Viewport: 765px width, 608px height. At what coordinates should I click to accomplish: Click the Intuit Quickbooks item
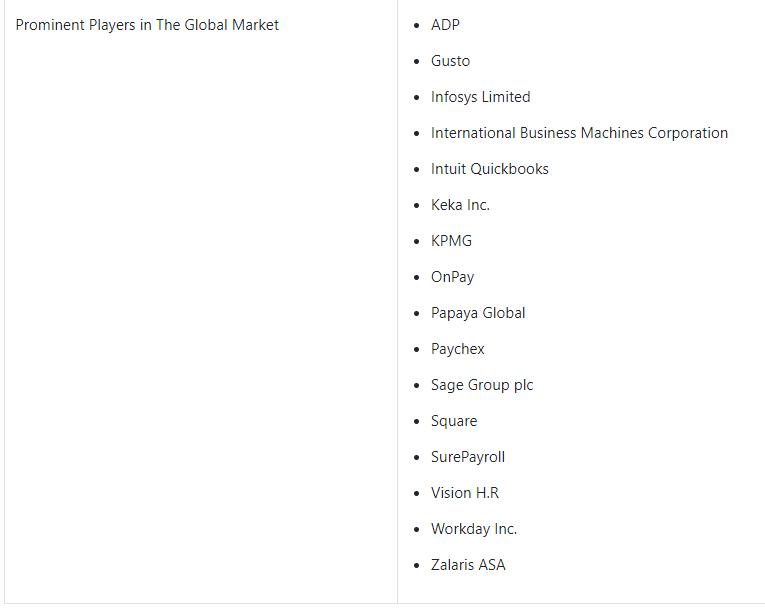point(489,169)
